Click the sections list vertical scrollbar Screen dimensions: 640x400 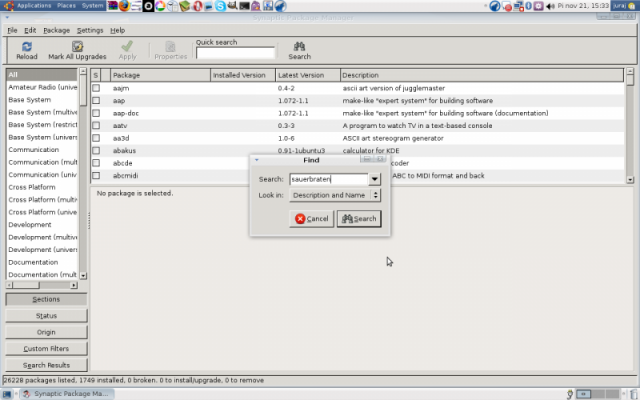point(83,173)
